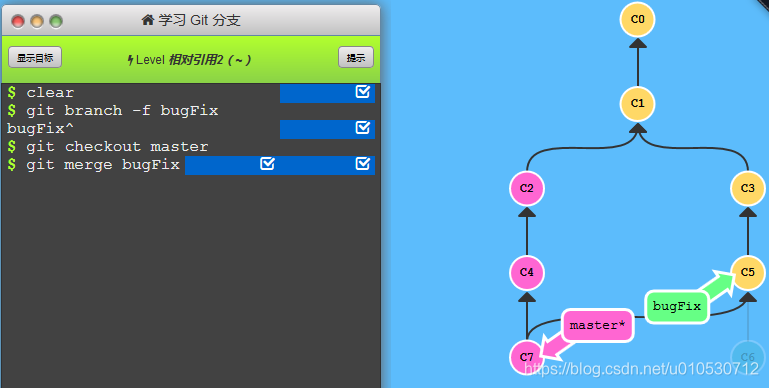Click the green bugFix branch label
The width and height of the screenshot is (769, 388).
pyautogui.click(x=677, y=307)
